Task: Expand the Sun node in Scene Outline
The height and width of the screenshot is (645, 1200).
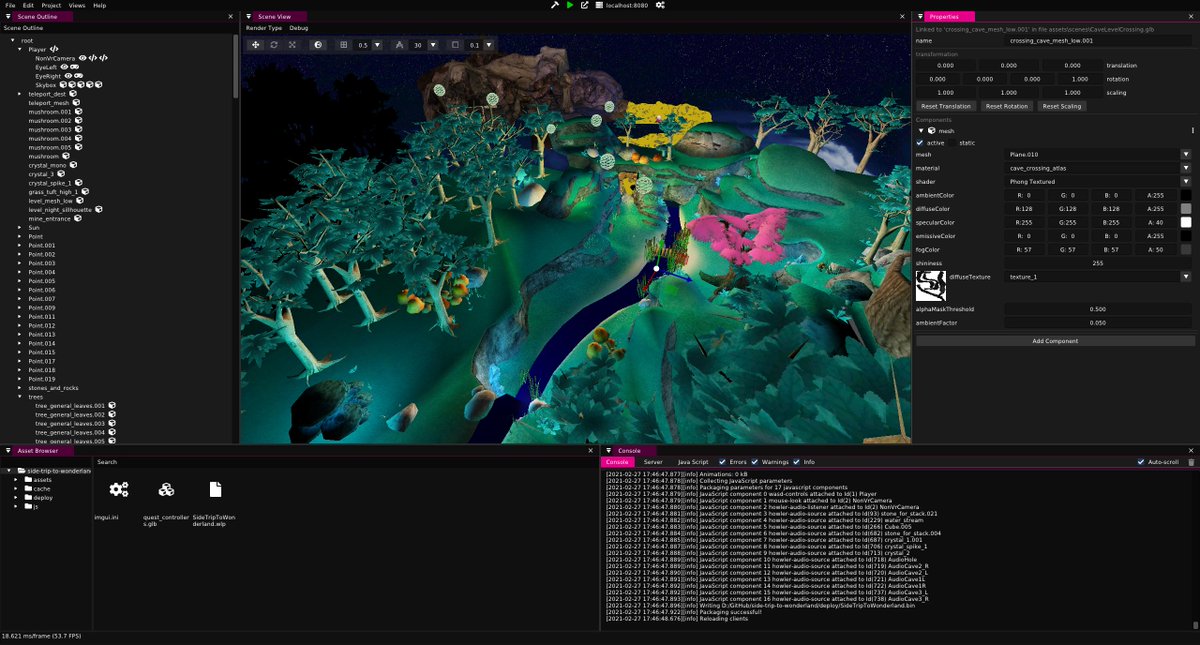Action: [20, 227]
